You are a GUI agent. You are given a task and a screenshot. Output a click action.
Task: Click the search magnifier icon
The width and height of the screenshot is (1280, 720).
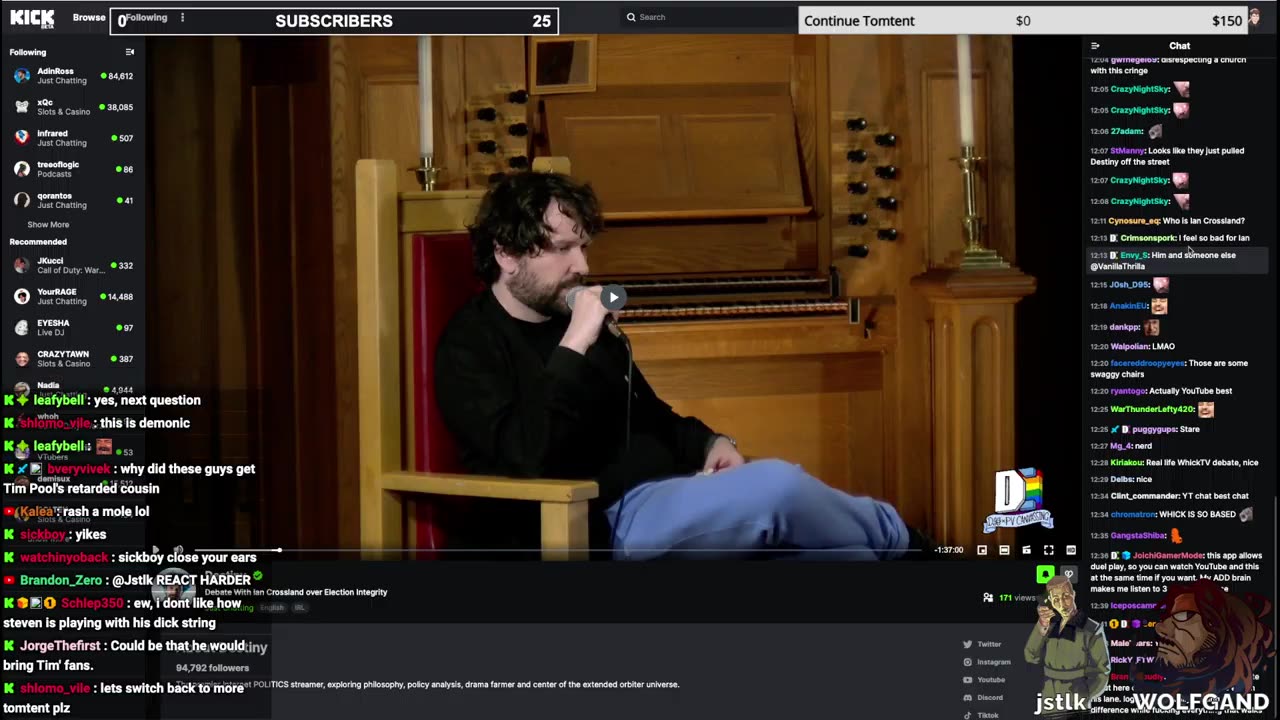click(x=631, y=17)
